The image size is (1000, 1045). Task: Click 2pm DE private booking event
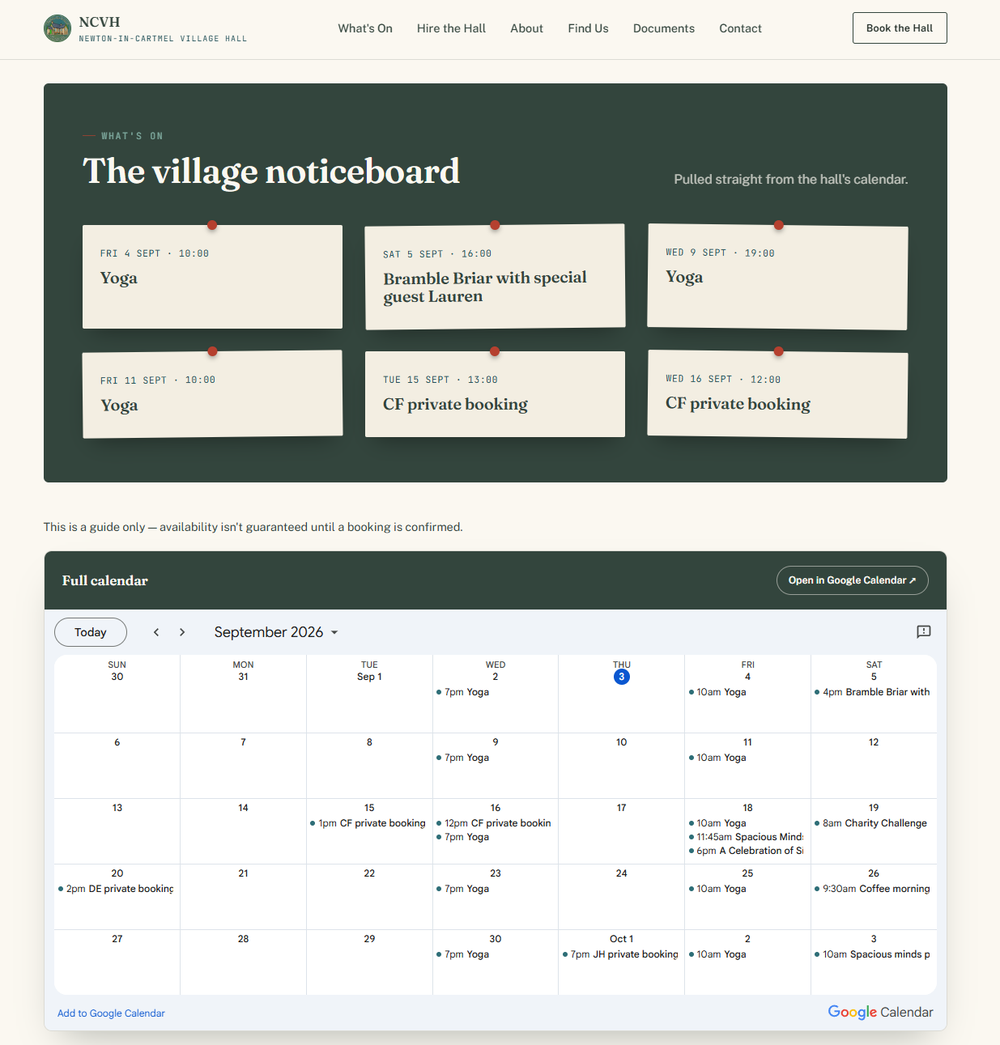pos(117,888)
